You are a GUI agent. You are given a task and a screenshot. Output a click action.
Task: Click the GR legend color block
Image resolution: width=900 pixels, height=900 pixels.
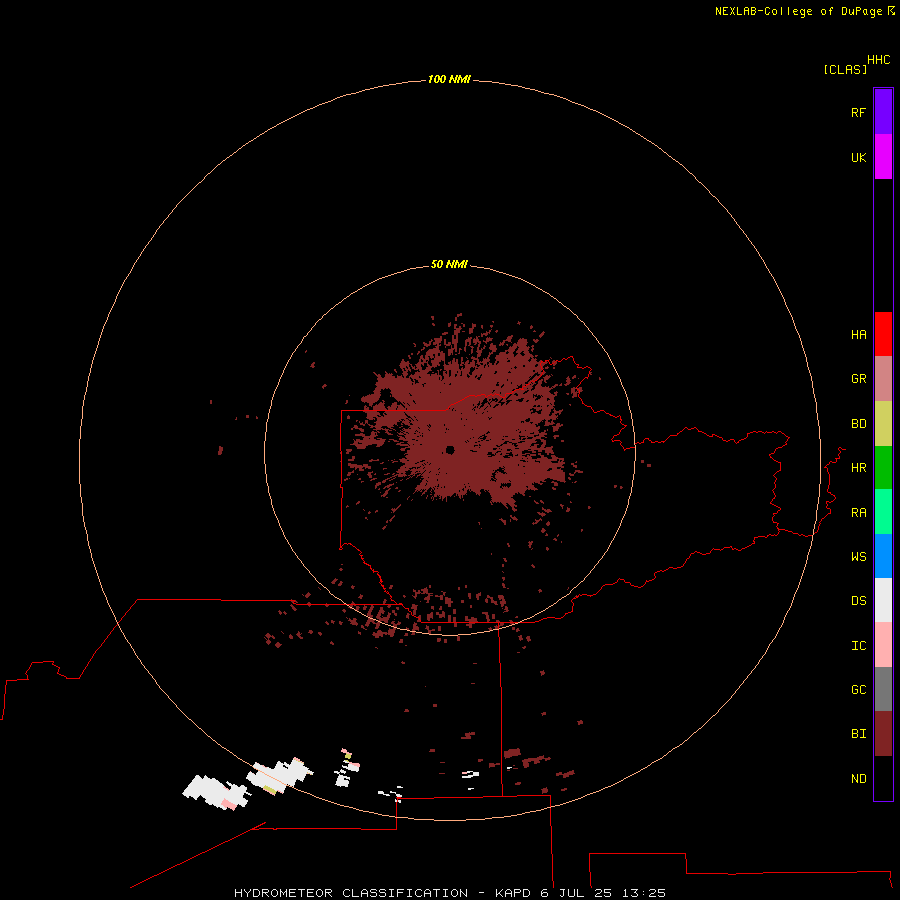[883, 379]
